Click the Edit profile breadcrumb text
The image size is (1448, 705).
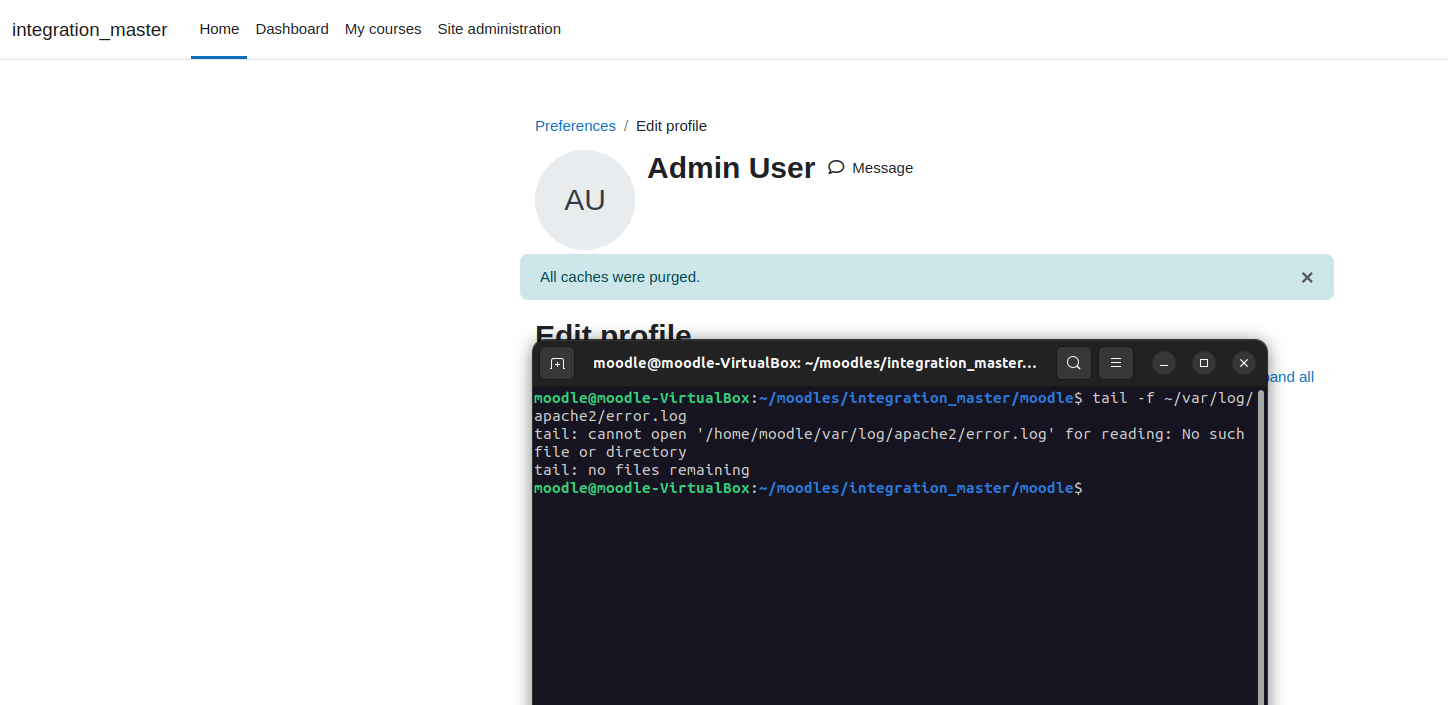[671, 126]
